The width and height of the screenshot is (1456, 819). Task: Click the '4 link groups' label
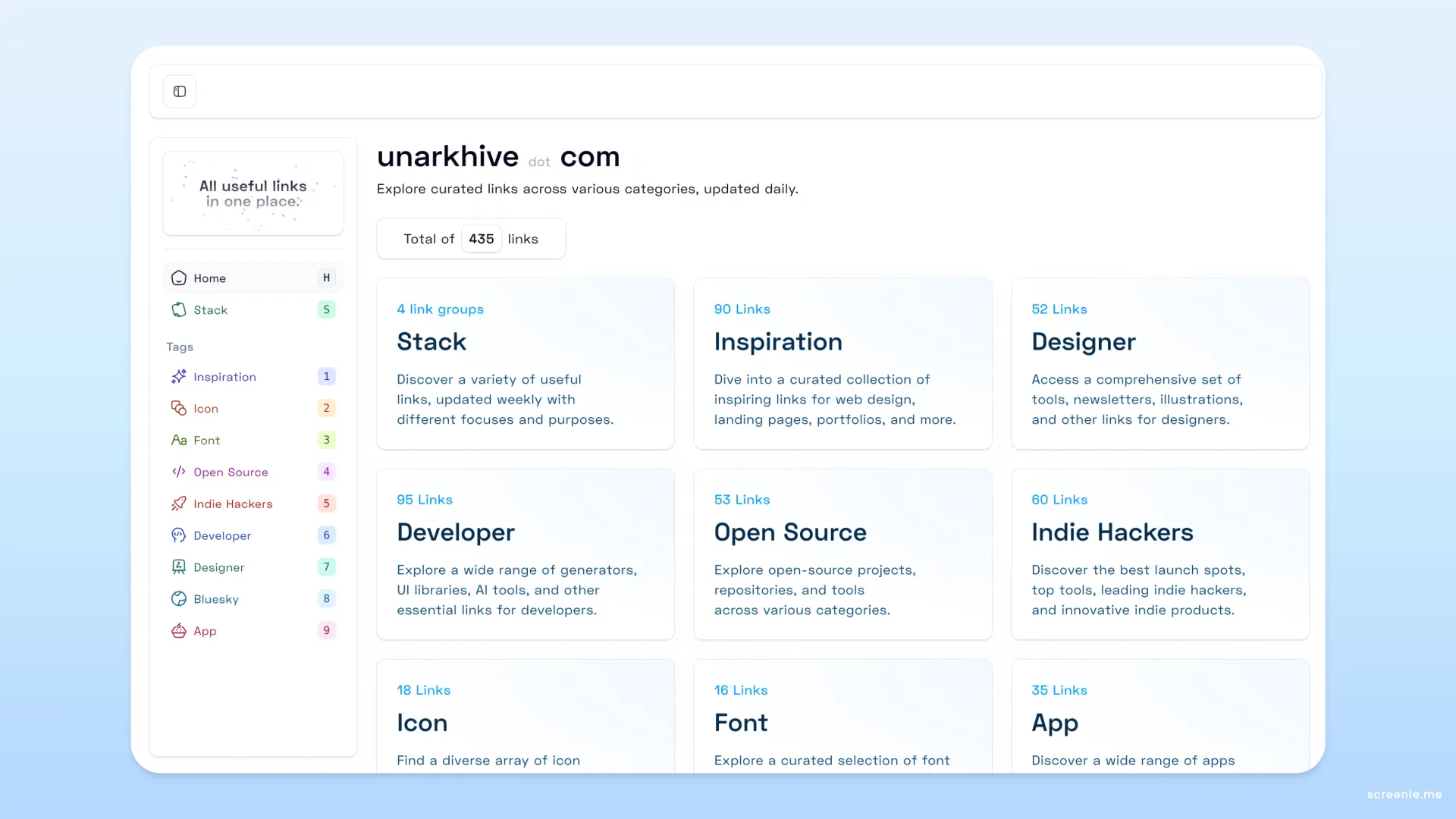pos(440,309)
